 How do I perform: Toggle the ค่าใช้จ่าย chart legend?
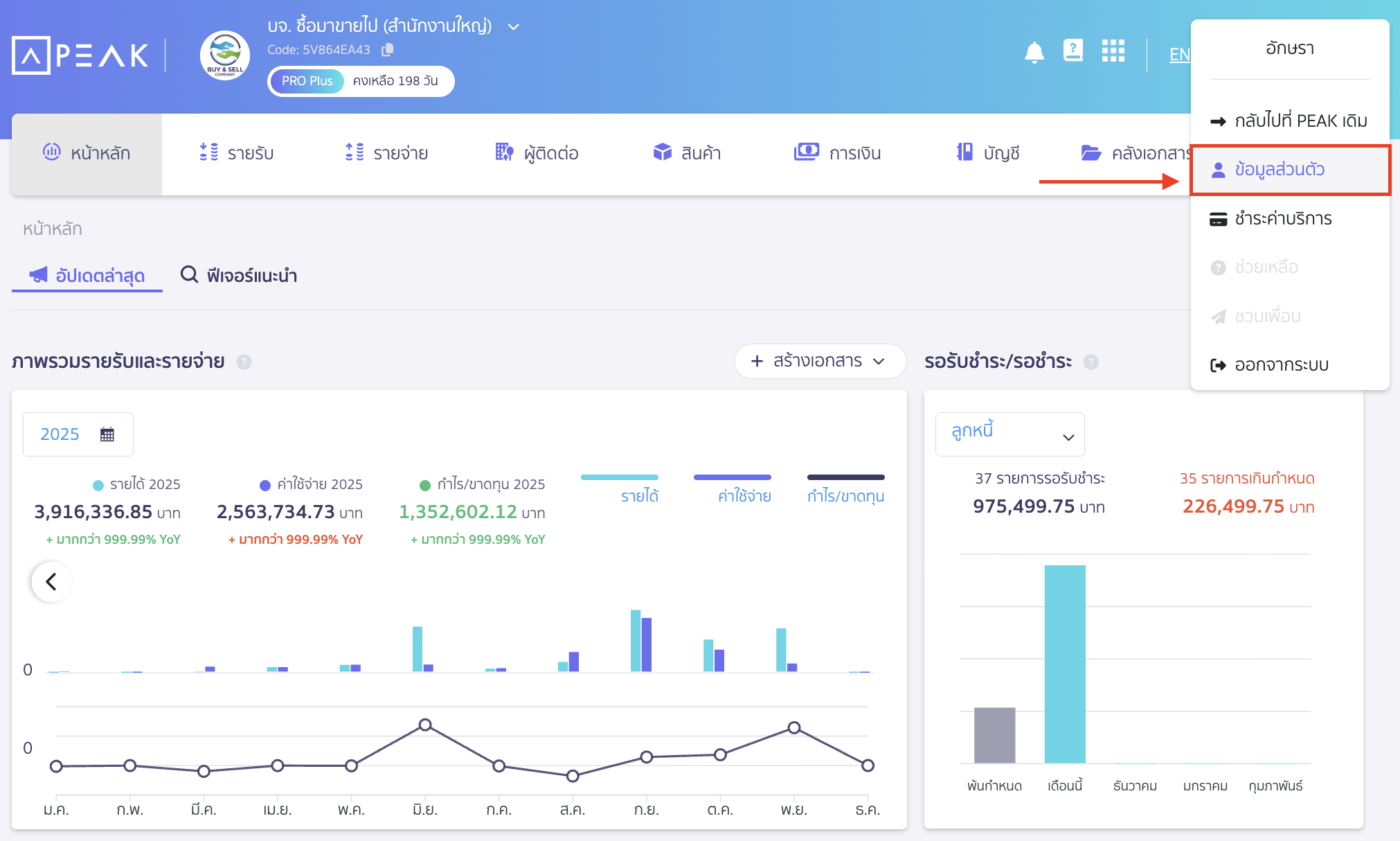pos(744,495)
